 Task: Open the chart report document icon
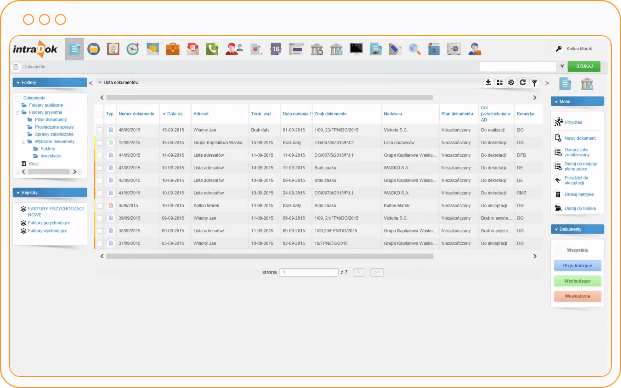256,49
